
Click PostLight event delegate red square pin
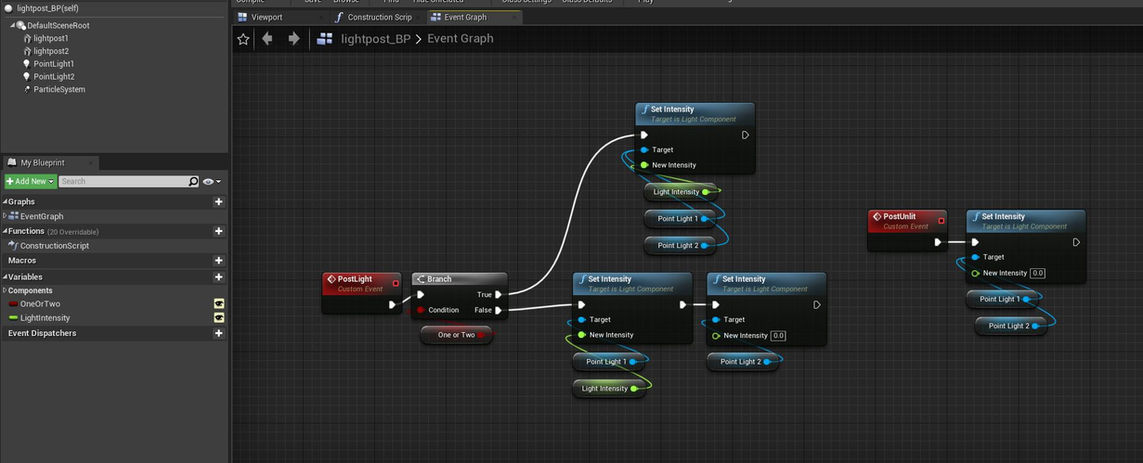coord(396,283)
